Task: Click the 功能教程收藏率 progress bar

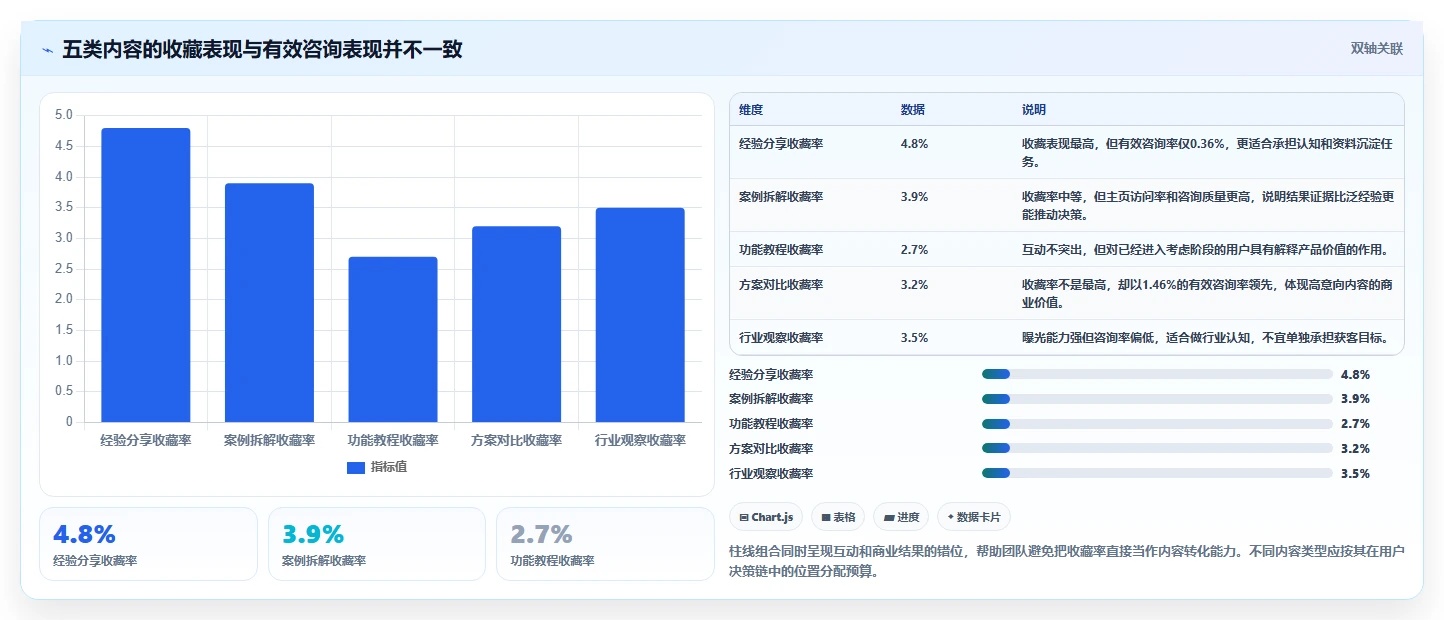Action: [x=1157, y=424]
